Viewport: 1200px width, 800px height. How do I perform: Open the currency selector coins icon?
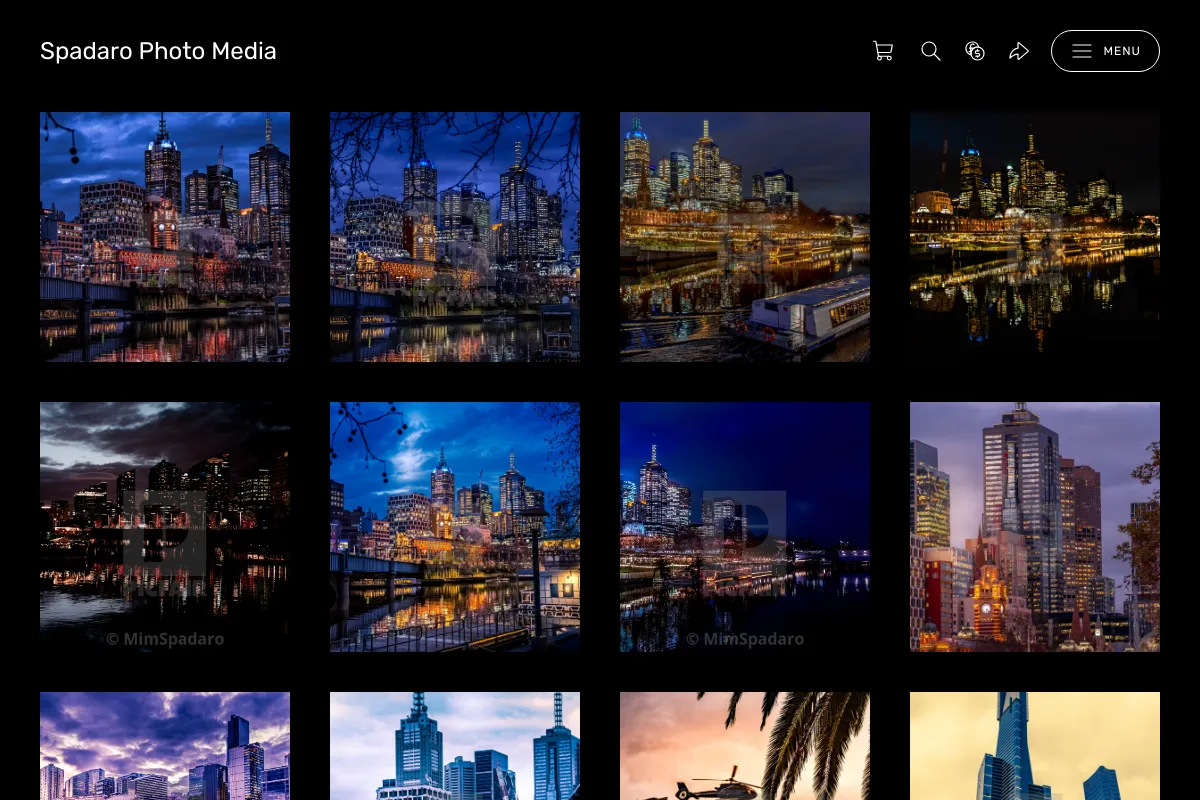click(975, 51)
